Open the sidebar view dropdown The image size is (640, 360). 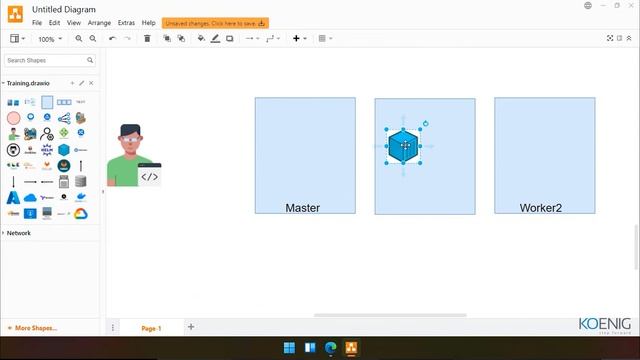17,38
